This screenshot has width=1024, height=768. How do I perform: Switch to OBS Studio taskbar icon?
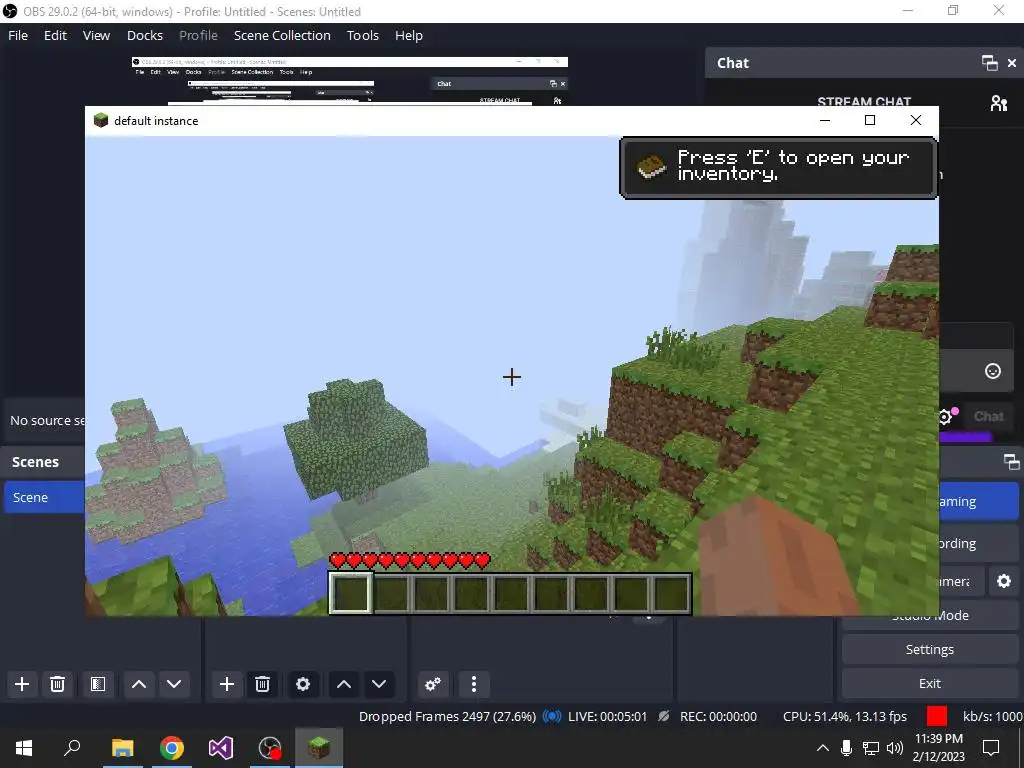(x=270, y=748)
